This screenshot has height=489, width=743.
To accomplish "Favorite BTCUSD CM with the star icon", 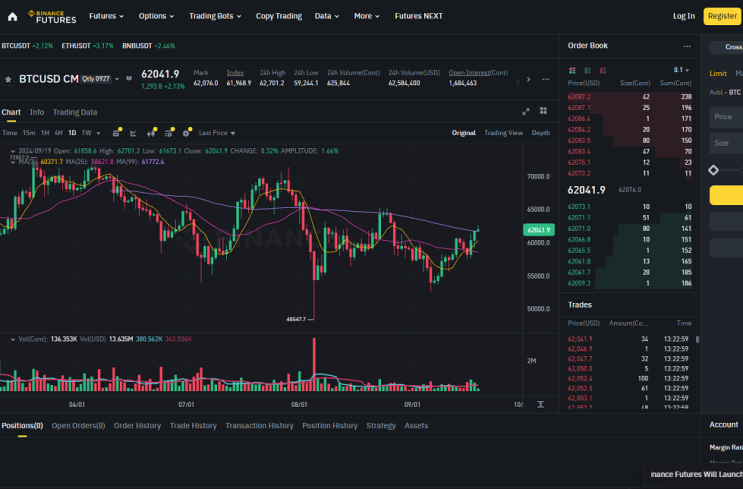I will [8, 80].
